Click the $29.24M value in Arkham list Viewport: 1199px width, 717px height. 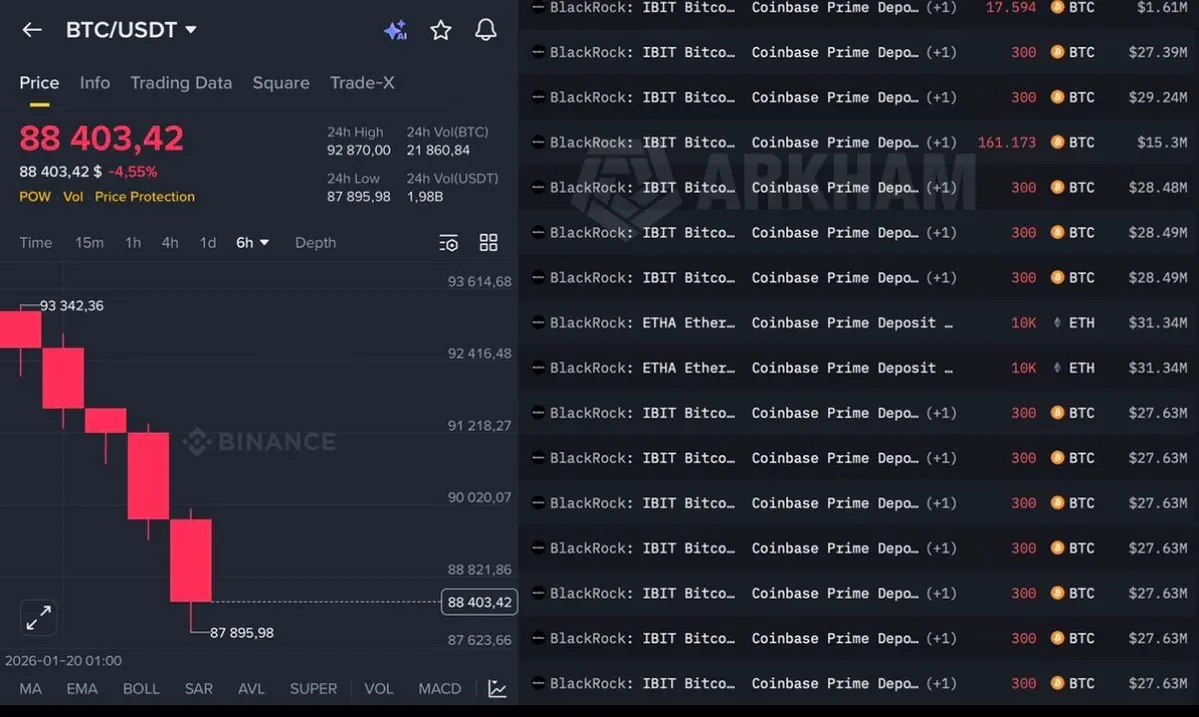(1158, 97)
